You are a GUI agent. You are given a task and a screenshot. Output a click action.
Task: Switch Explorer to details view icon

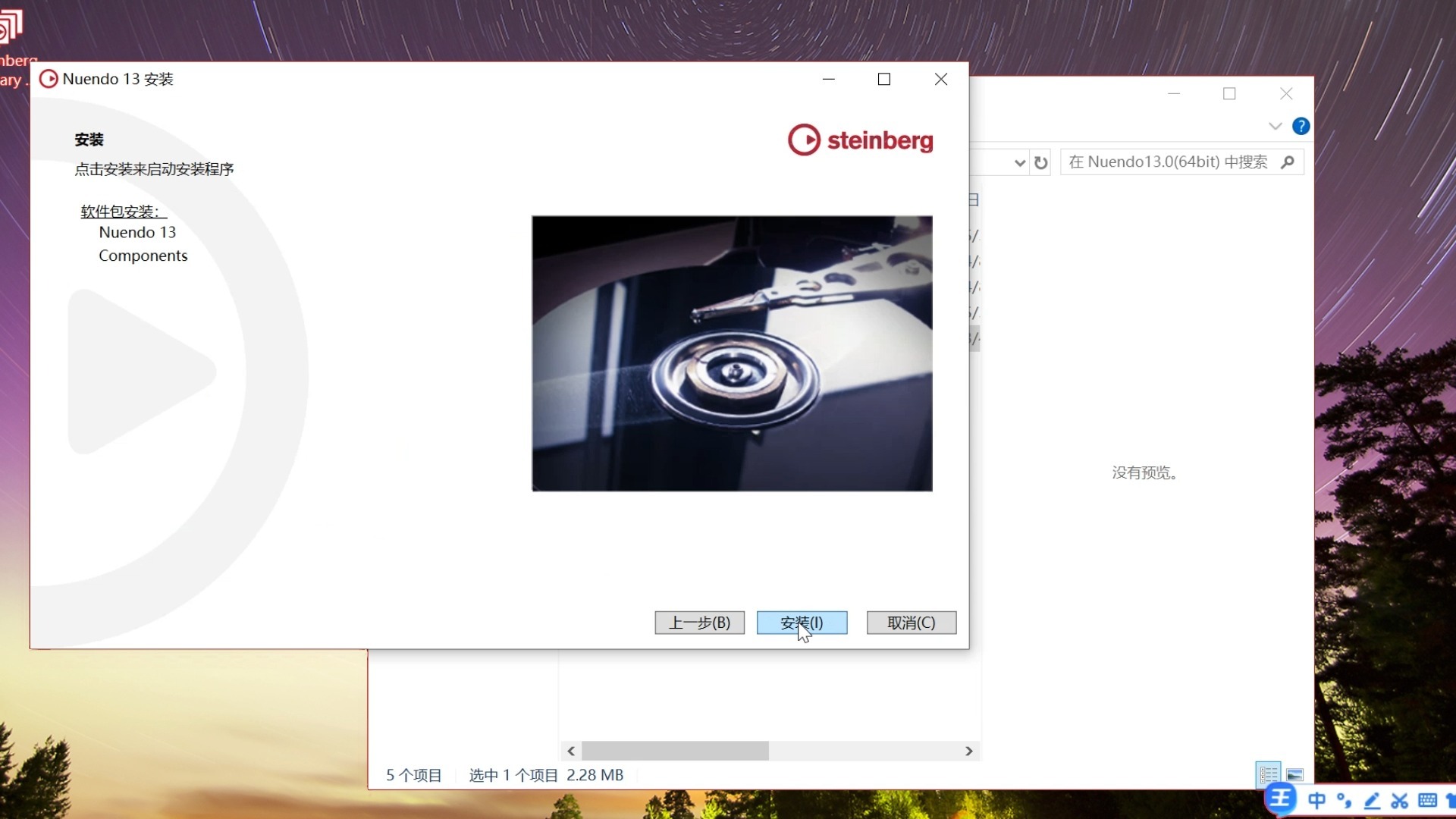(x=1269, y=774)
